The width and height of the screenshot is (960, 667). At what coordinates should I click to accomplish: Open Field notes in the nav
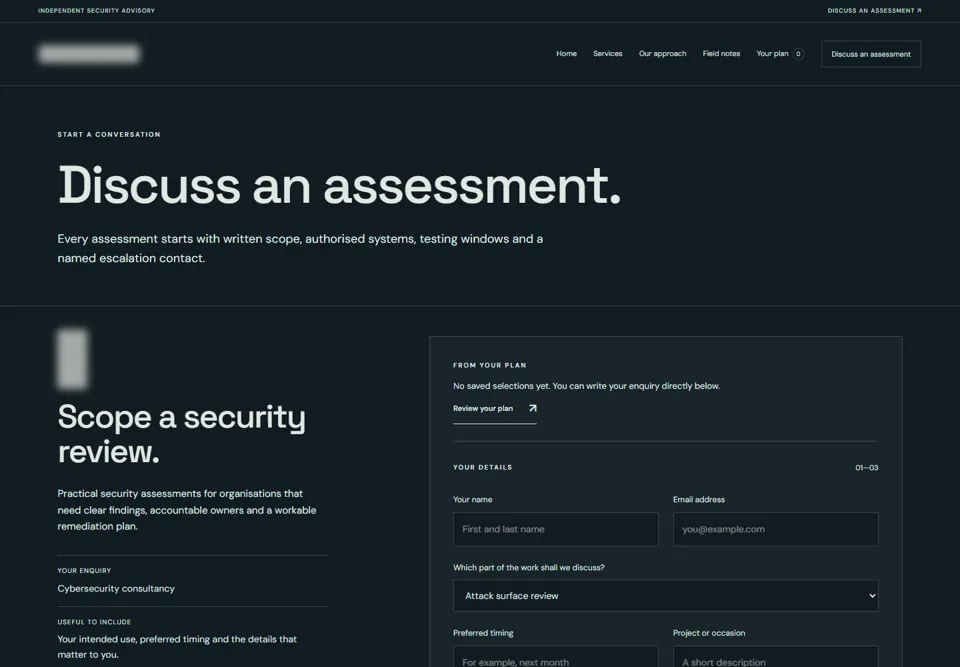(721, 54)
